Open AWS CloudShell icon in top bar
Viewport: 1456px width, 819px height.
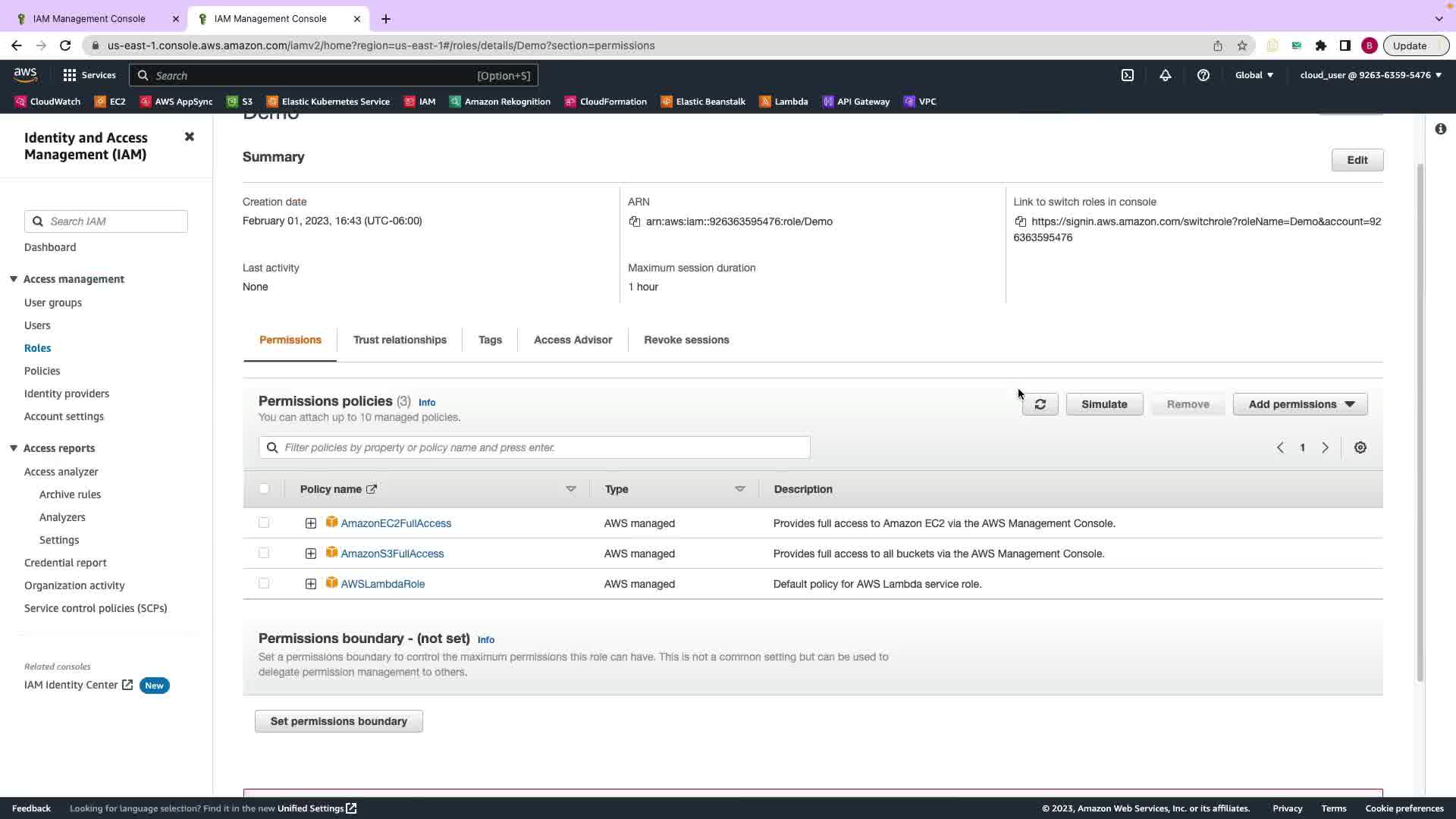click(x=1127, y=75)
